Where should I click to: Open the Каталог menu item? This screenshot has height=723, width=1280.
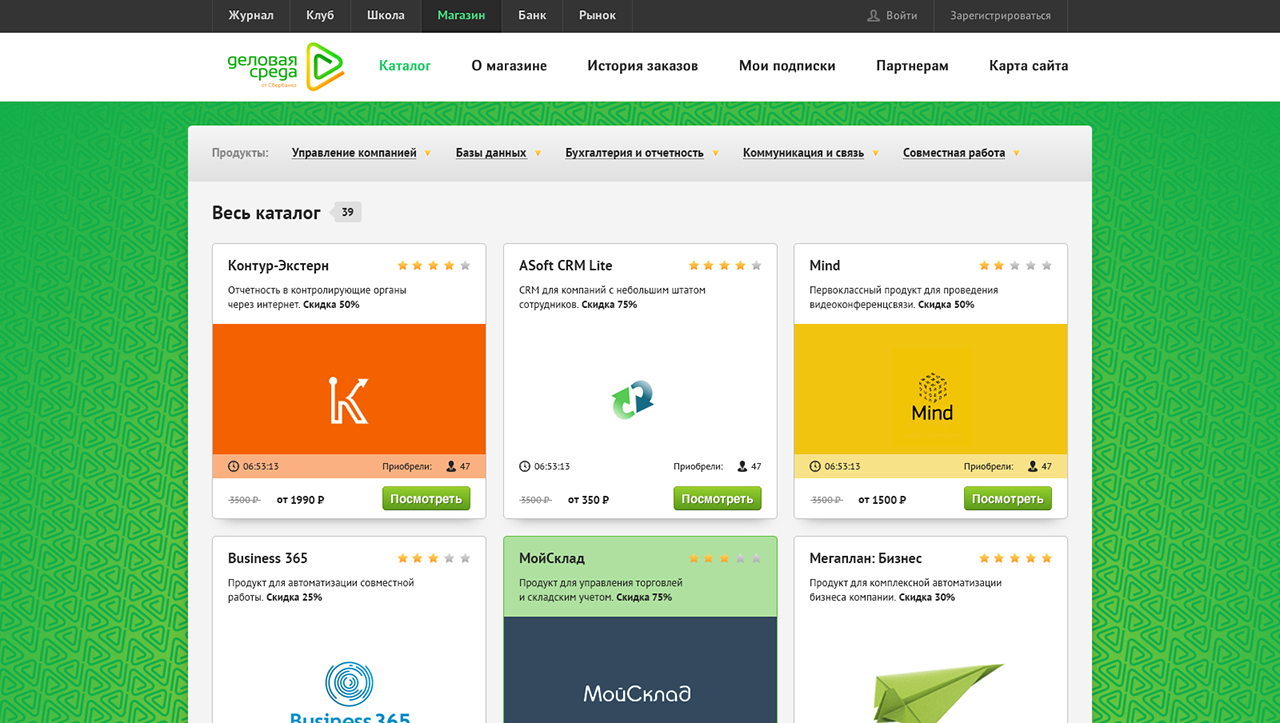(405, 66)
